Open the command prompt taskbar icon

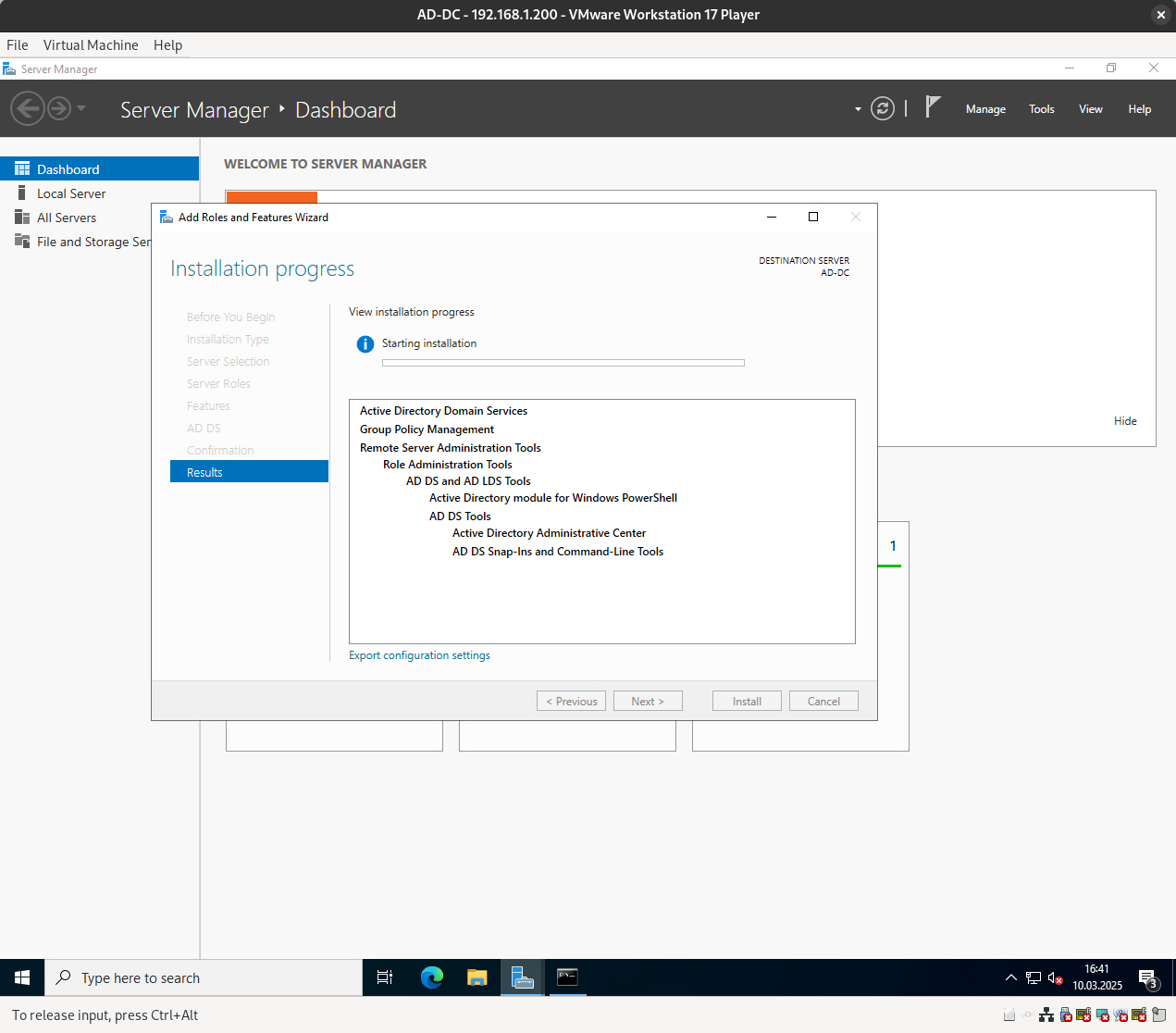pos(567,977)
